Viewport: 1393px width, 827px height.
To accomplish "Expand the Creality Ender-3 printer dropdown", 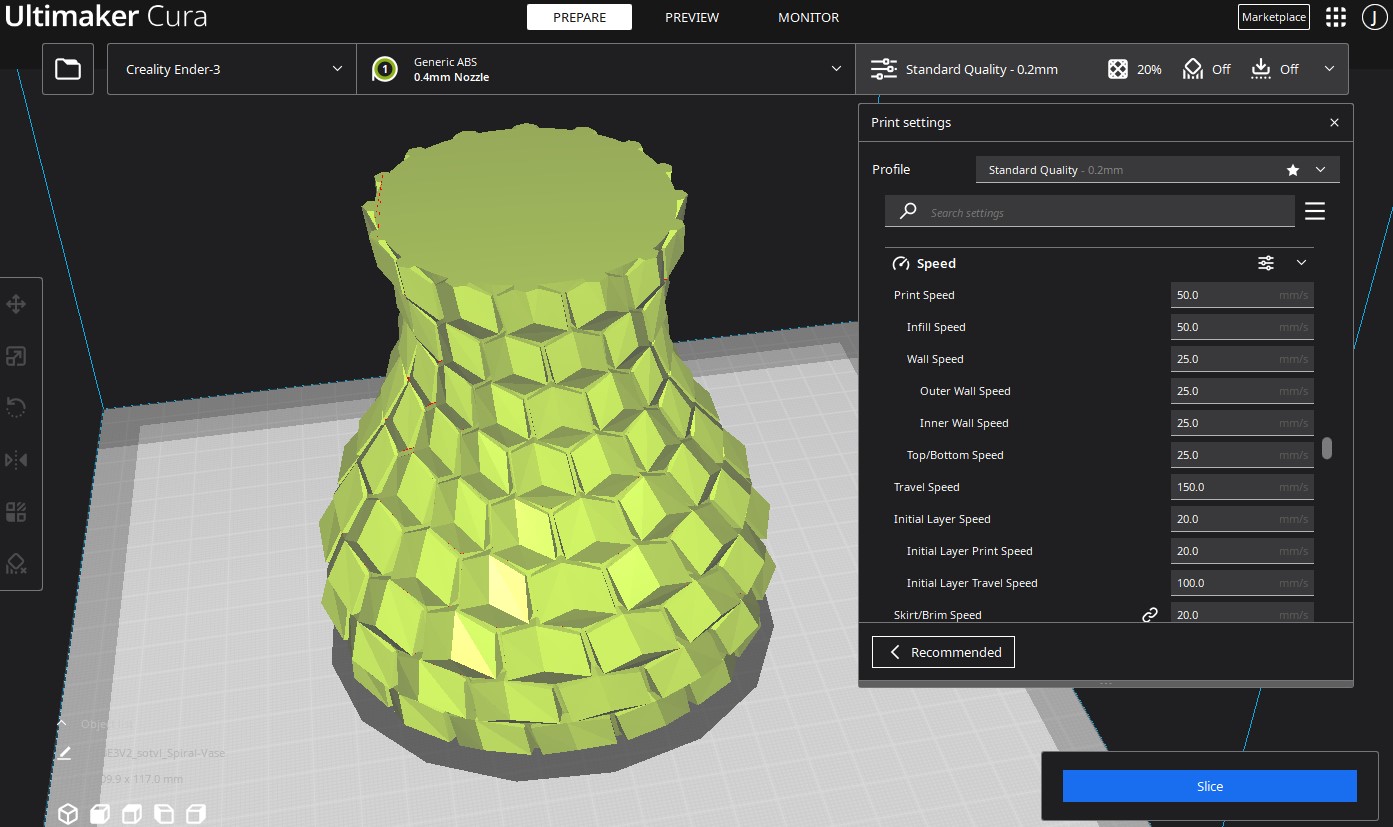I will pyautogui.click(x=232, y=69).
